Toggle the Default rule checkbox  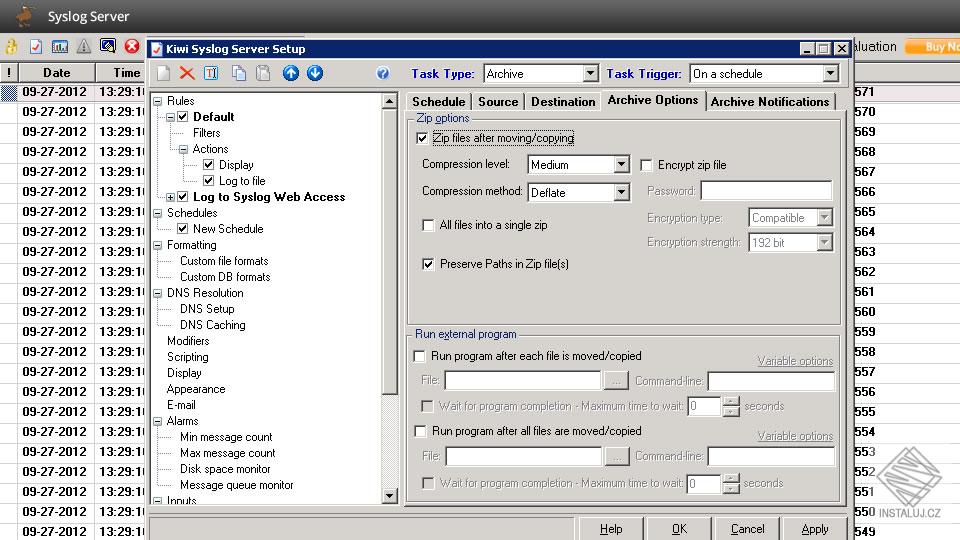(x=182, y=116)
